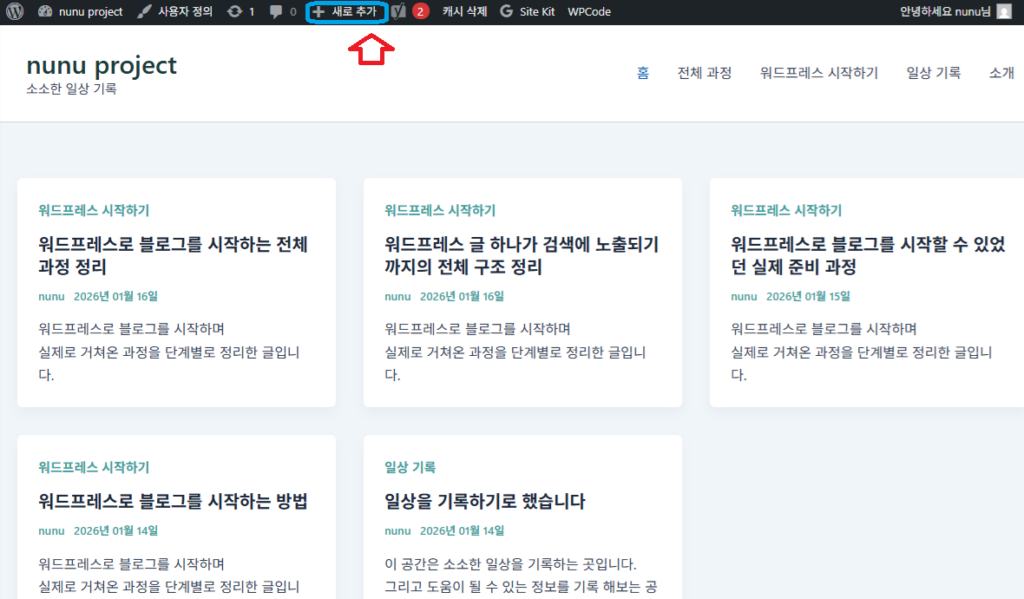The image size is (1024, 599).
Task: Go to 전체 과정 menu item
Action: pyautogui.click(x=704, y=73)
